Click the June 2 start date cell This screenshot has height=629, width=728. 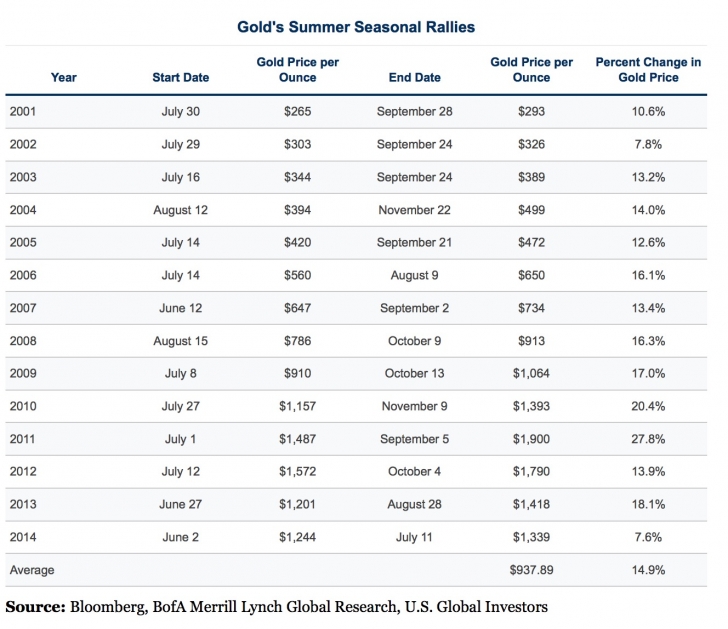tap(180, 537)
